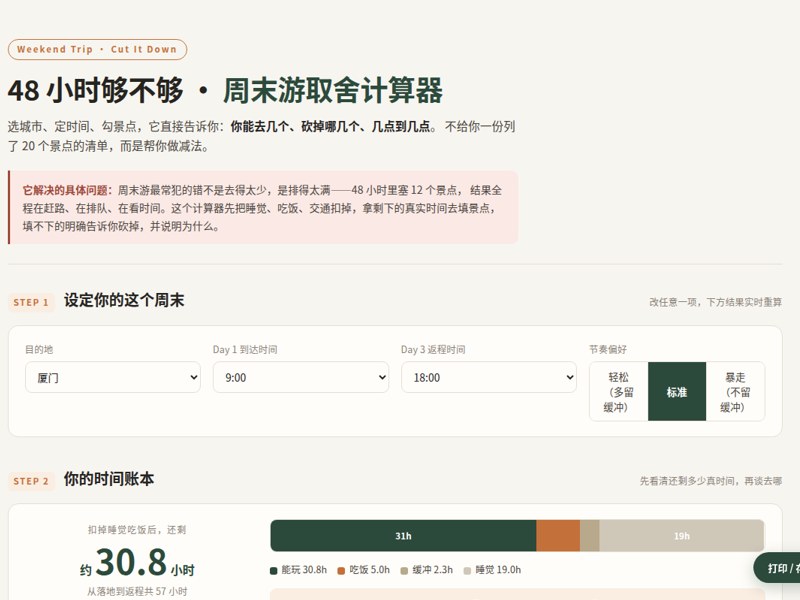This screenshot has width=800, height=600.
Task: Select the 暴走 (不留缓冲) pace option
Action: [735, 392]
